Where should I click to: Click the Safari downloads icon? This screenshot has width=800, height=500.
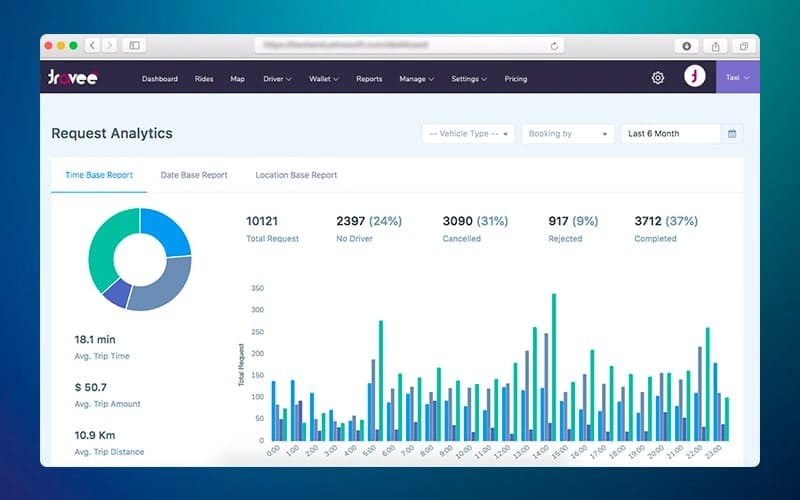687,46
